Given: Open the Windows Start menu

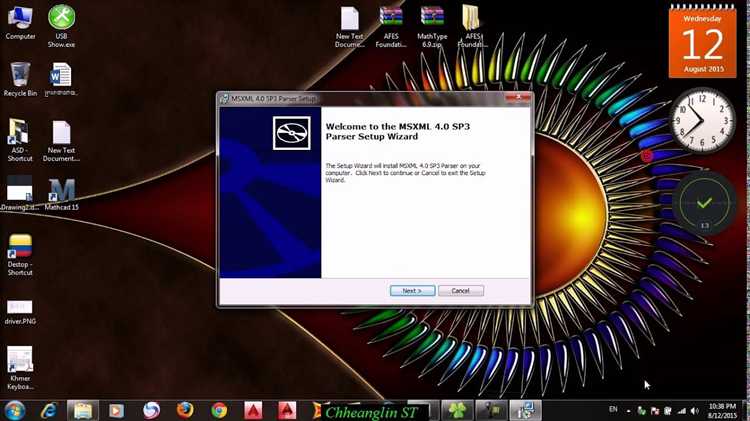Looking at the screenshot, I should pyautogui.click(x=14, y=410).
